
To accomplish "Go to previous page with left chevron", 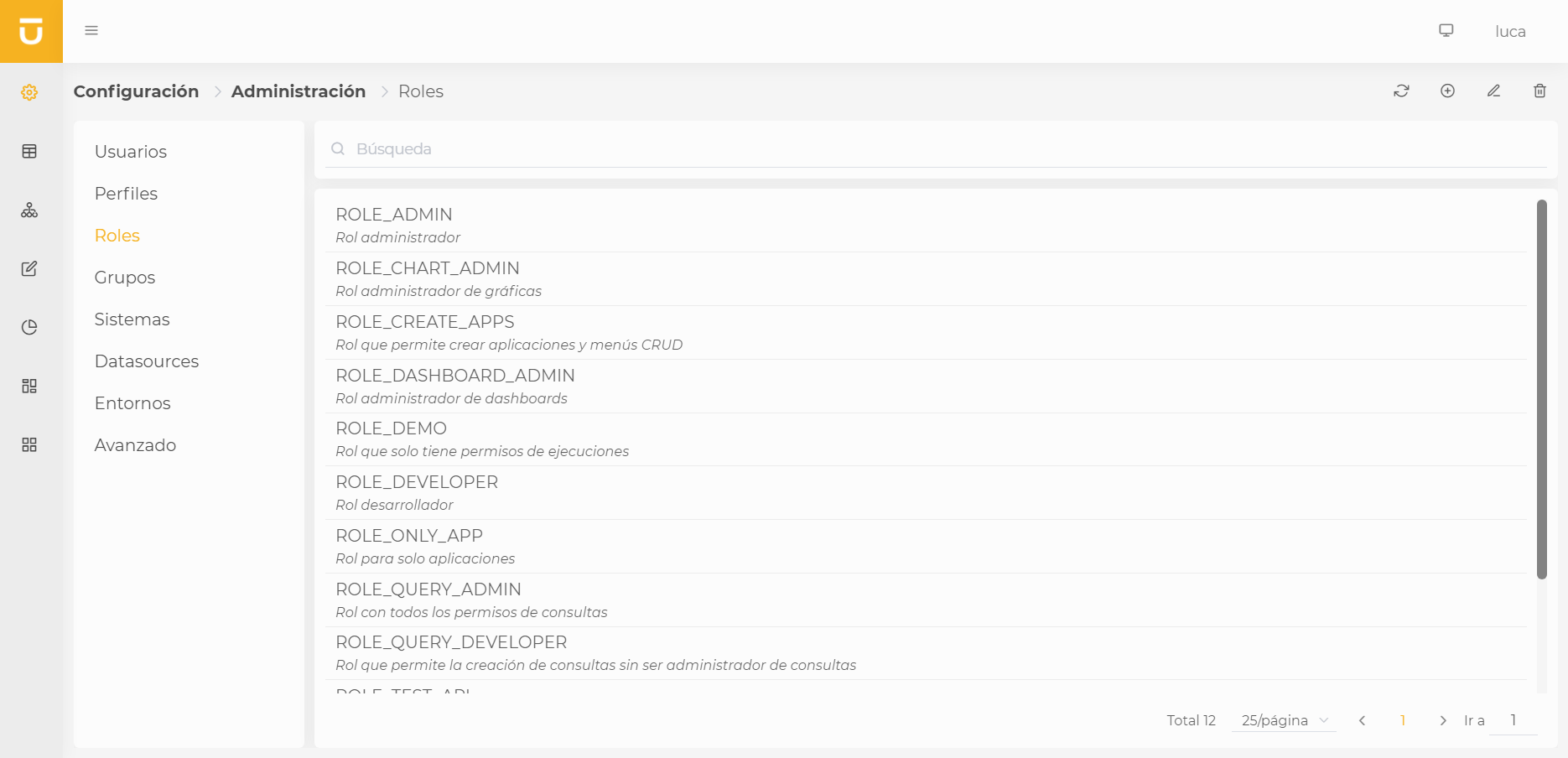I will click(1363, 720).
